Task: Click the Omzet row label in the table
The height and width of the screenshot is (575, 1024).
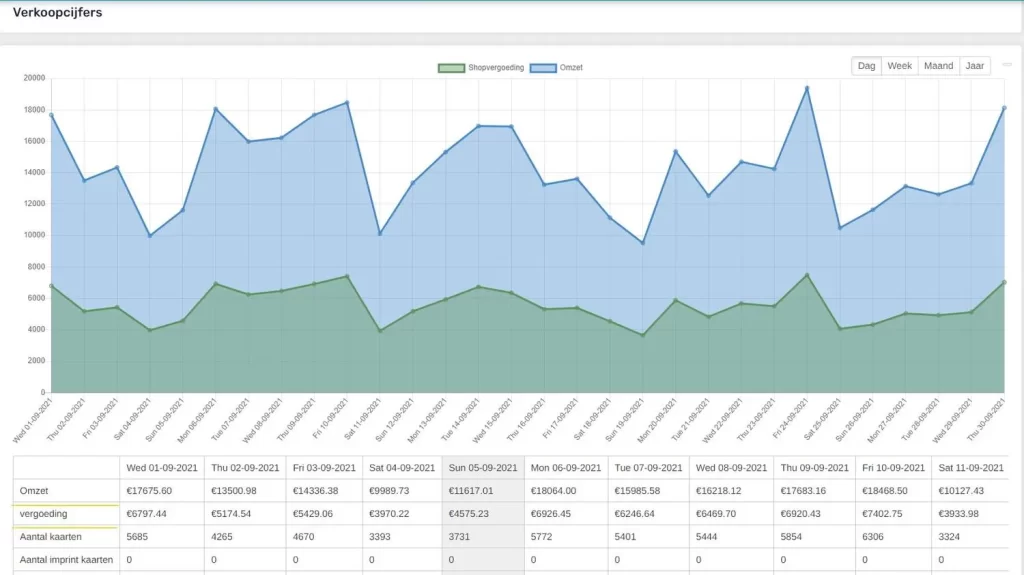Action: tap(35, 490)
